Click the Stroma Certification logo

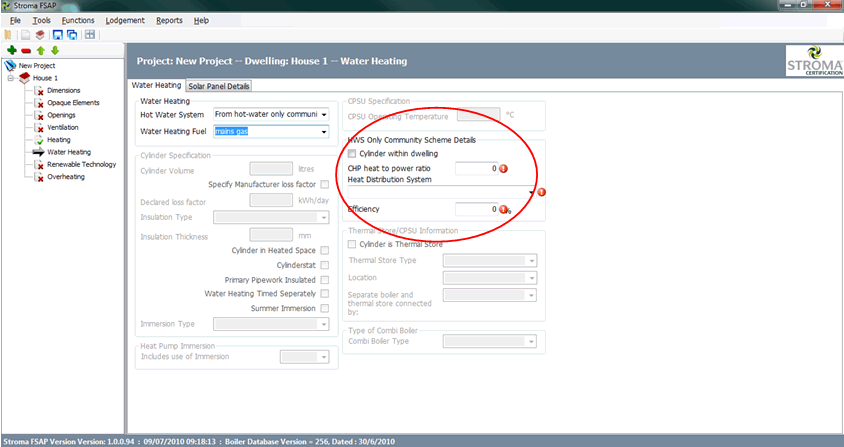tap(814, 61)
